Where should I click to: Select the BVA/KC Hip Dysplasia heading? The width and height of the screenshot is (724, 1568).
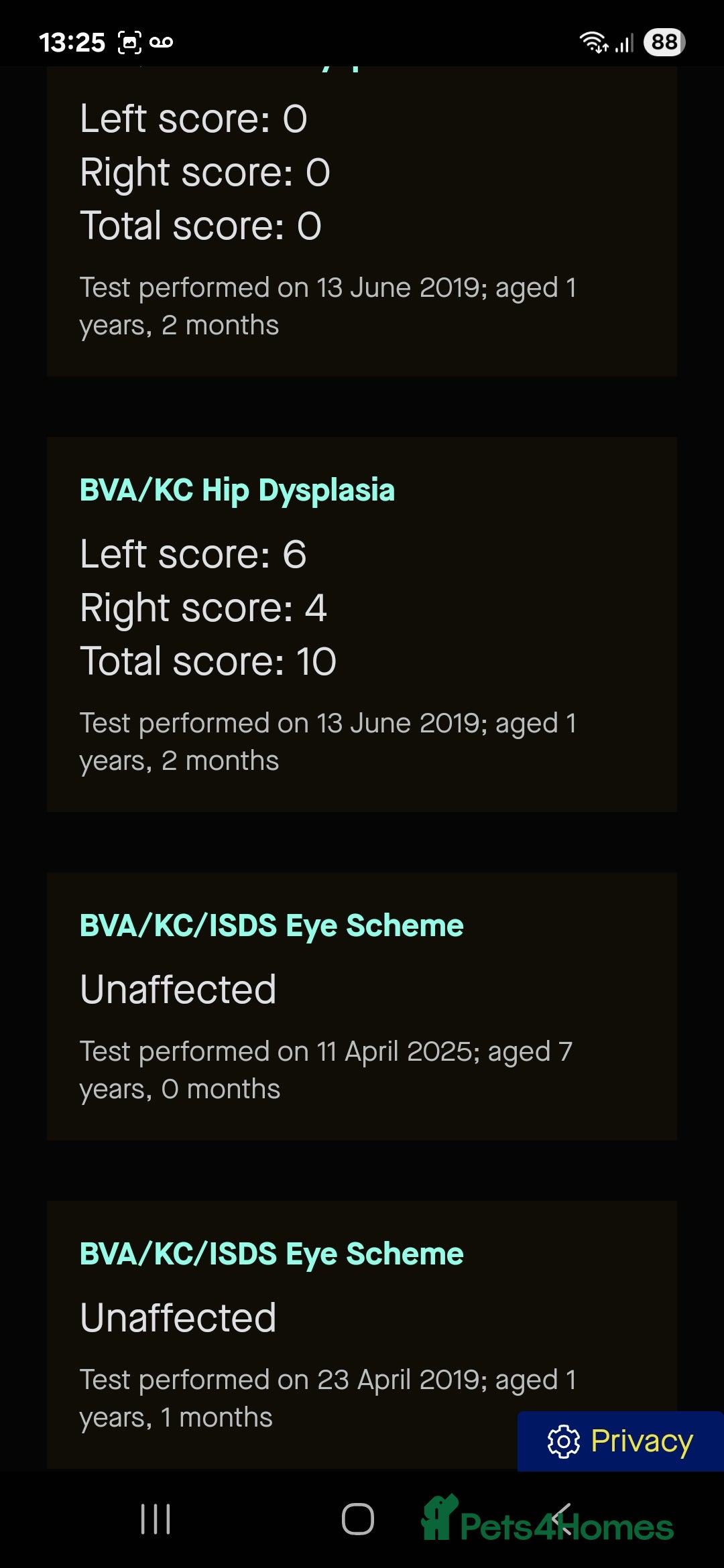[237, 491]
